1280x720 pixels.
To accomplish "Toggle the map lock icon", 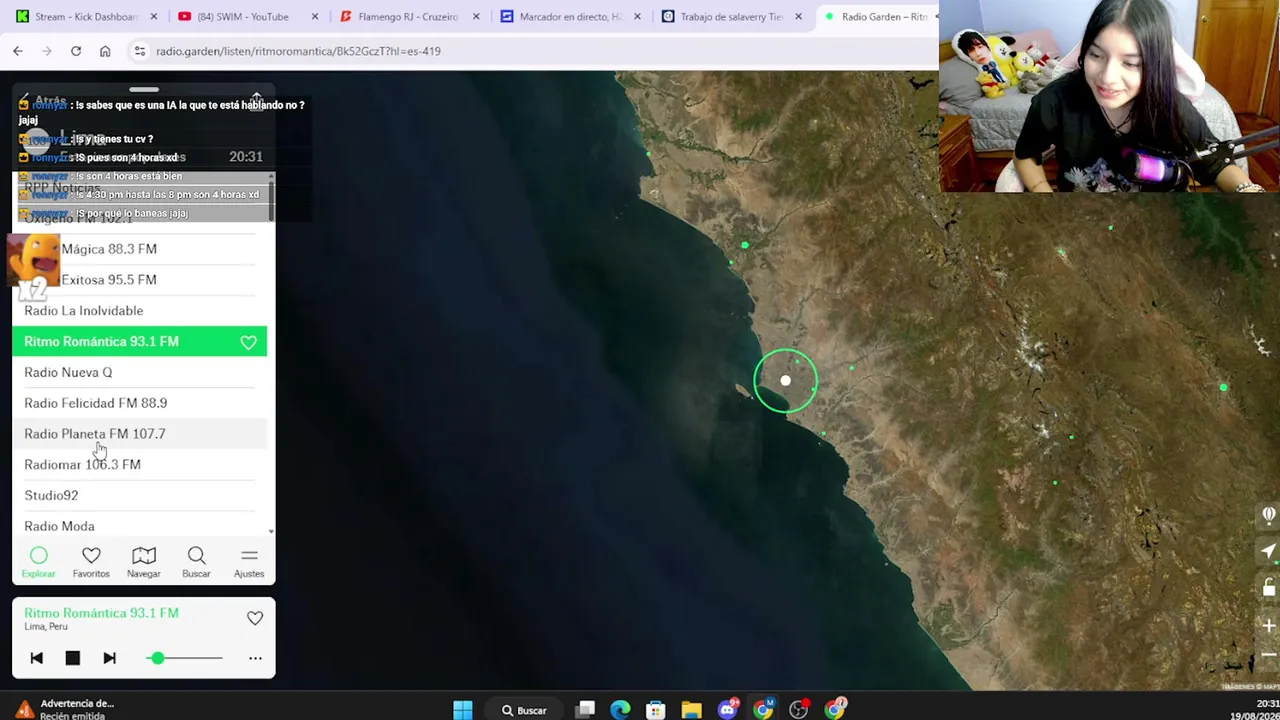I will coord(1269,588).
